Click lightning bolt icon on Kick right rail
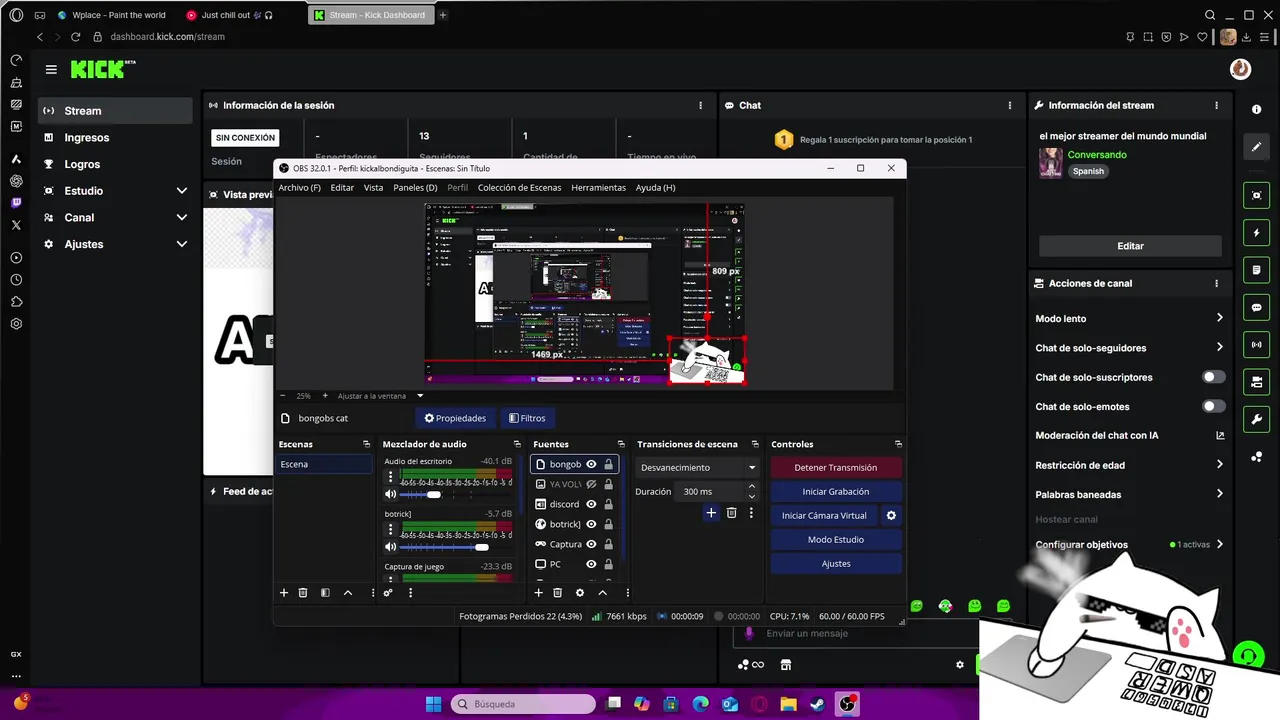1280x720 pixels. tap(1257, 233)
